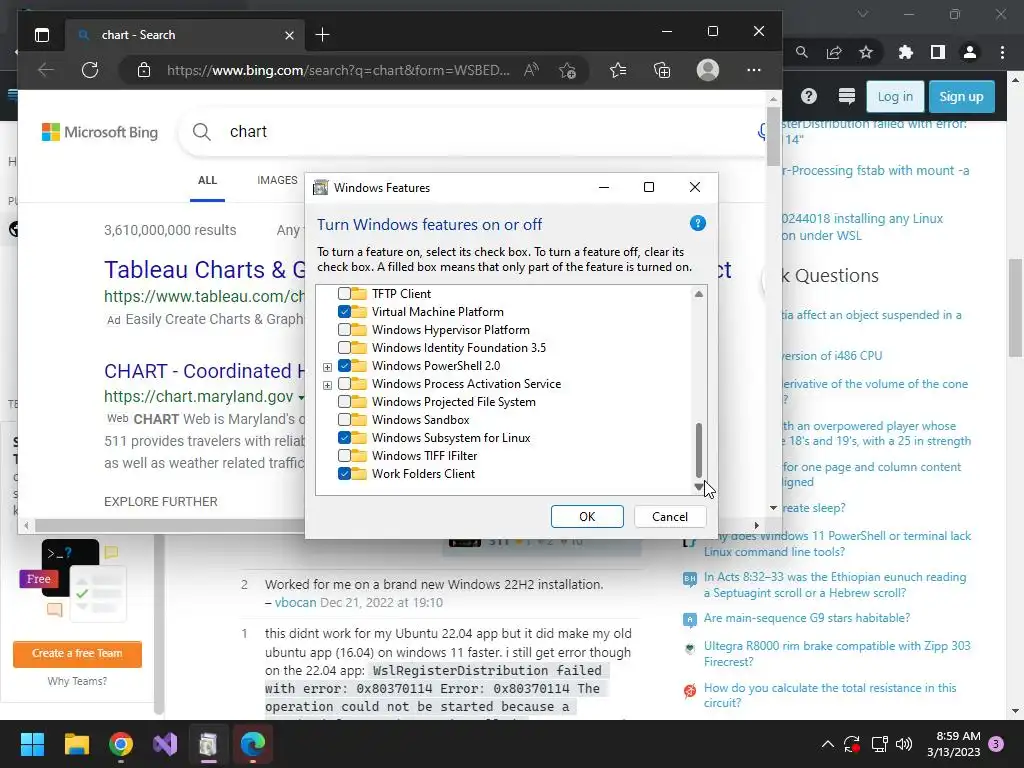Image resolution: width=1024 pixels, height=768 pixels.
Task: Click Create a free Team button
Action: [x=77, y=654]
